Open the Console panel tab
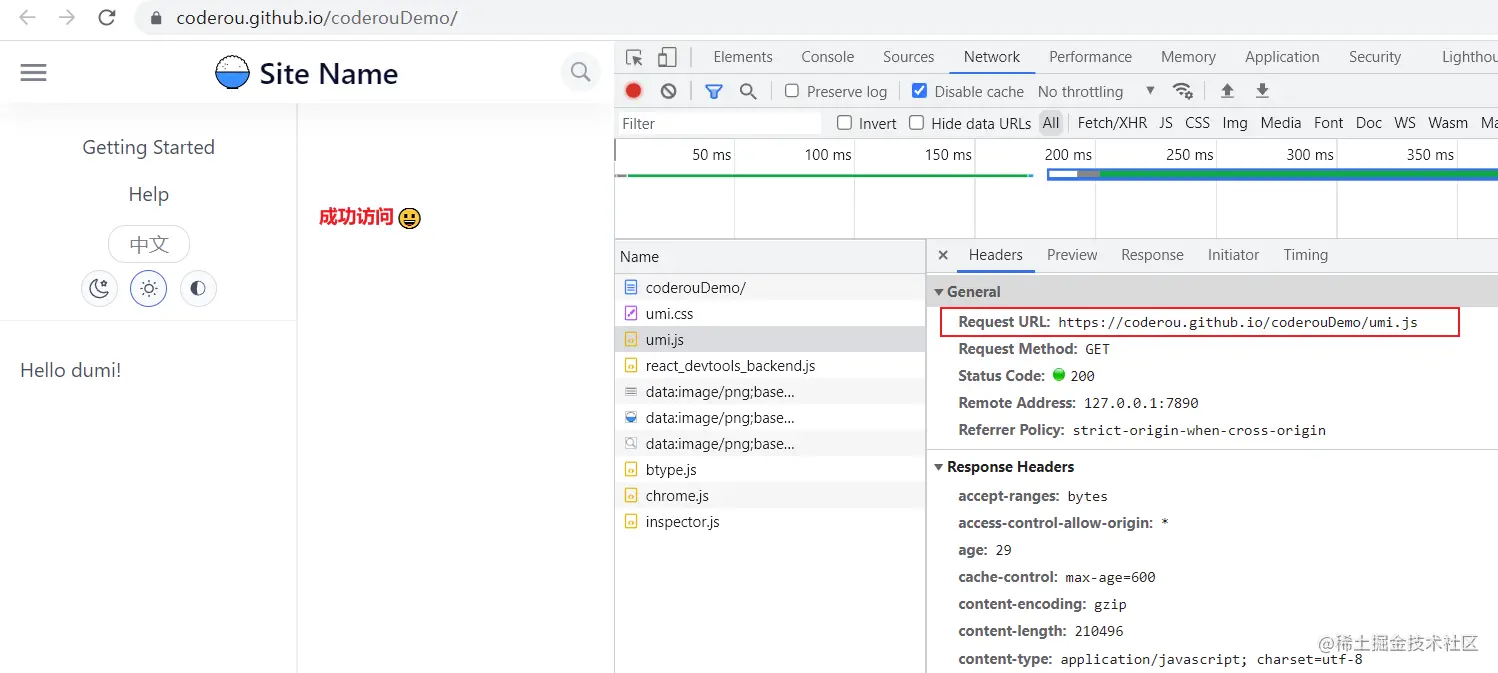Image resolution: width=1498 pixels, height=673 pixels. click(828, 57)
